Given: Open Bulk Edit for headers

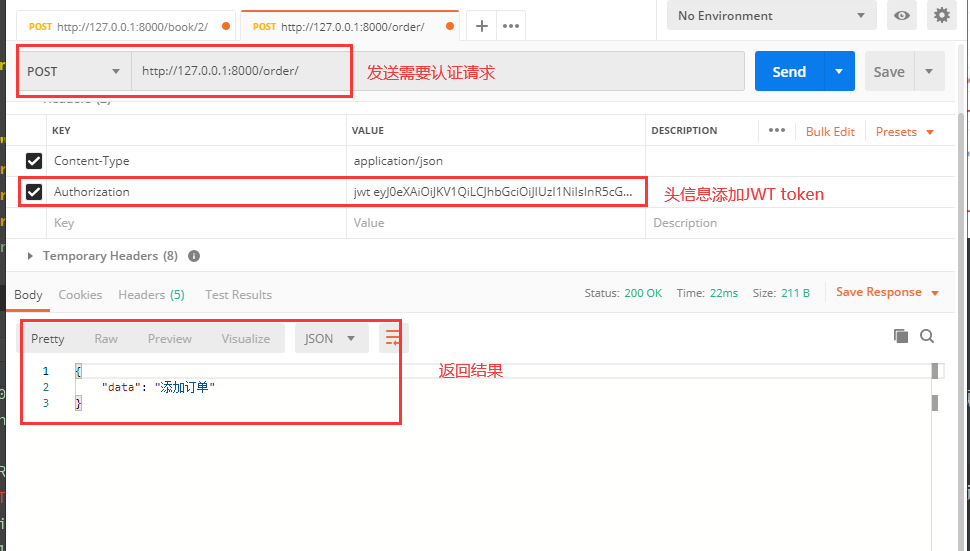Looking at the screenshot, I should 830,132.
